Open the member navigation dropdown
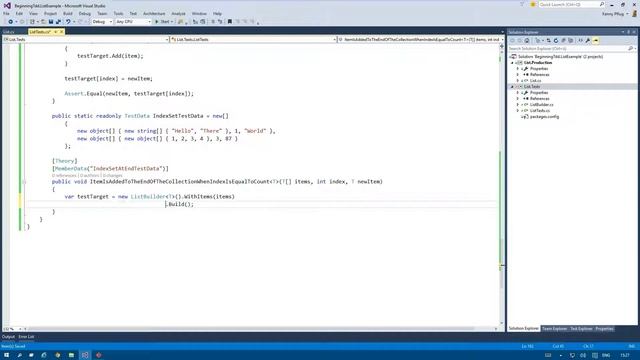Screen dimensions: 640x360 421,40
